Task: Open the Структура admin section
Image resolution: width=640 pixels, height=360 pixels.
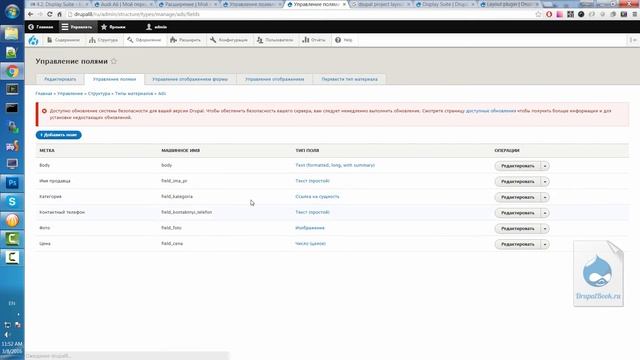Action: (103, 40)
